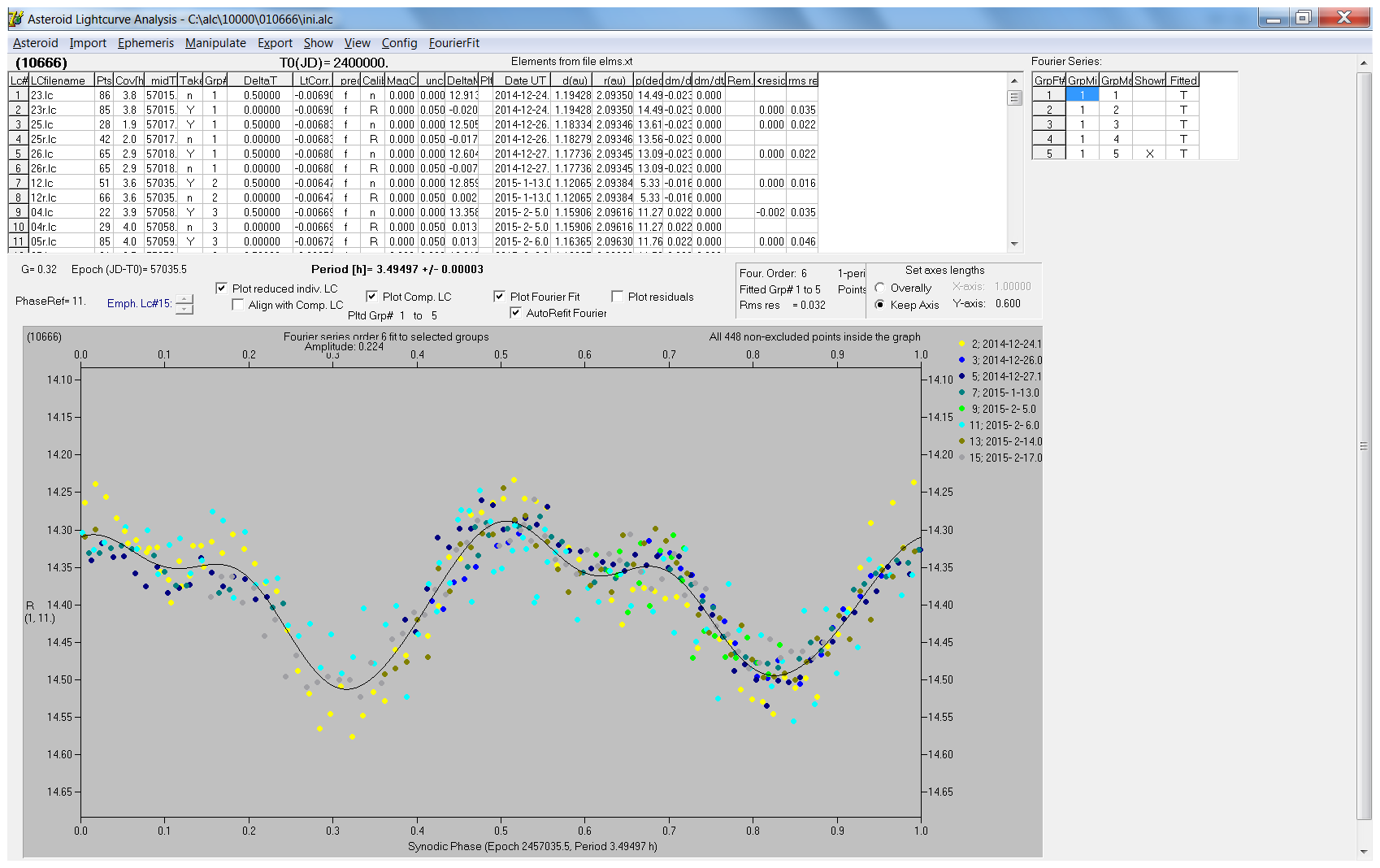Select the Keep Axis radio button
Image resolution: width=1380 pixels, height=868 pixels.
coord(880,304)
